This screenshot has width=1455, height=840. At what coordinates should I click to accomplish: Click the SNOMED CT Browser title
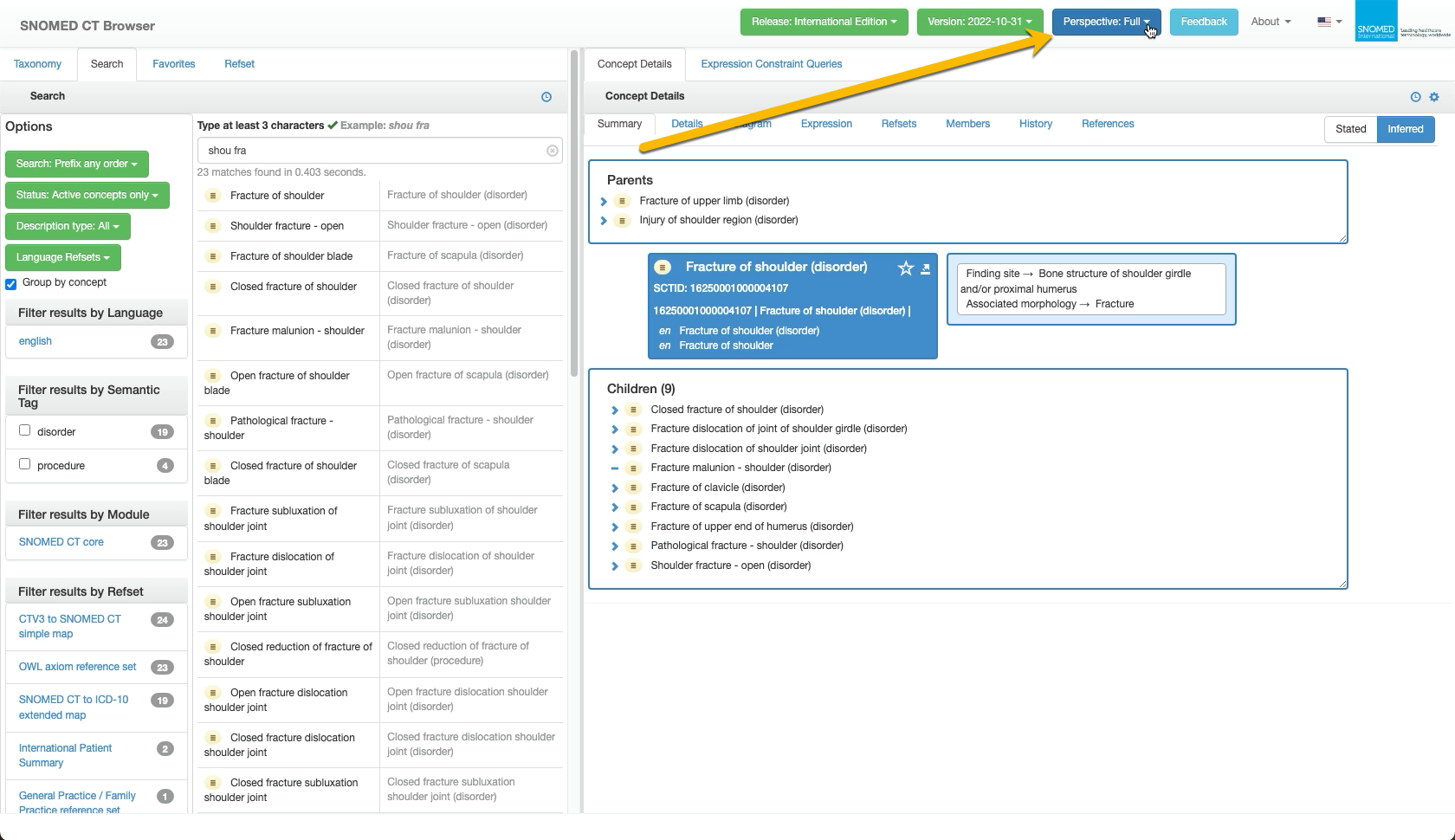click(87, 26)
